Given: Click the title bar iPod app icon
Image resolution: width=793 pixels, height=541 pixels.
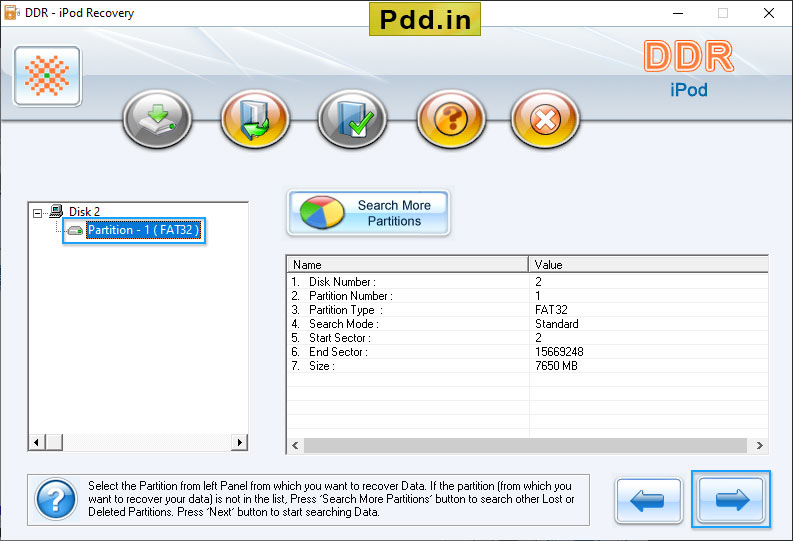Looking at the screenshot, I should (x=11, y=12).
